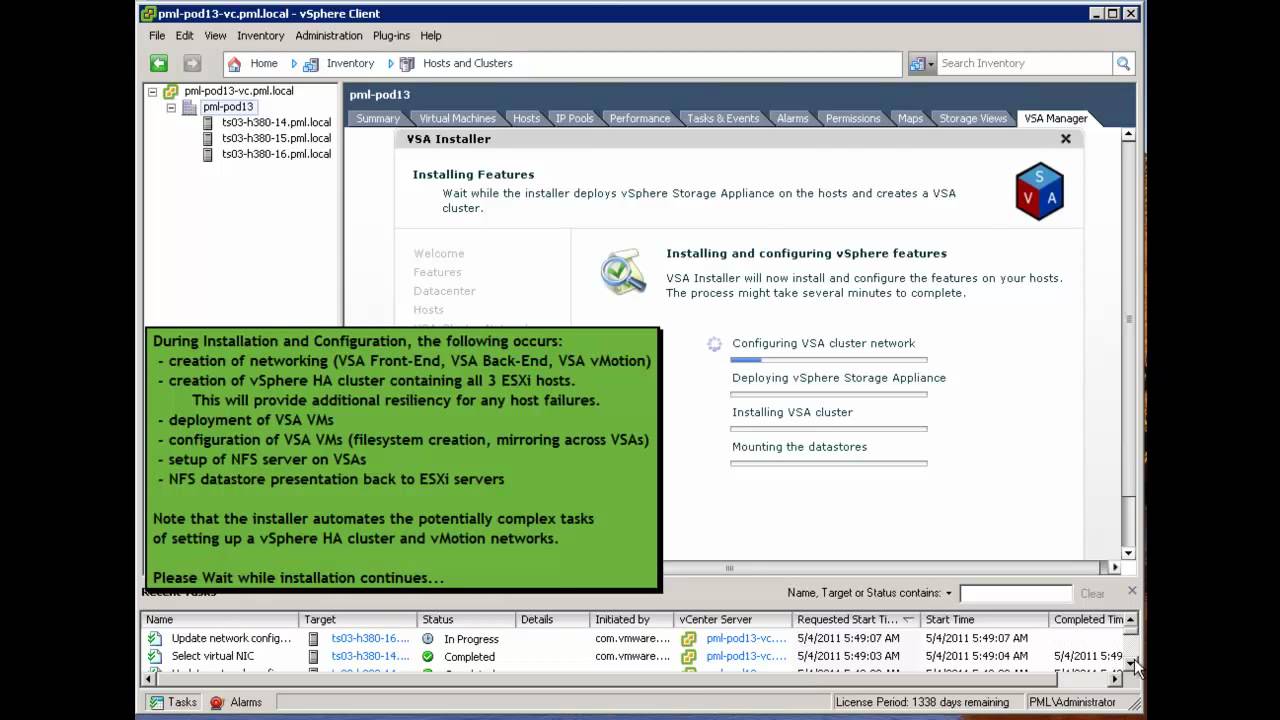This screenshot has height=720, width=1280.
Task: Switch to the Hosts tab
Action: 526,118
